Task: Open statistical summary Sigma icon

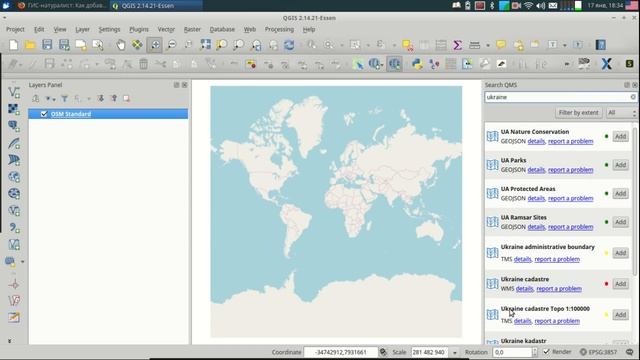Action: [458, 45]
